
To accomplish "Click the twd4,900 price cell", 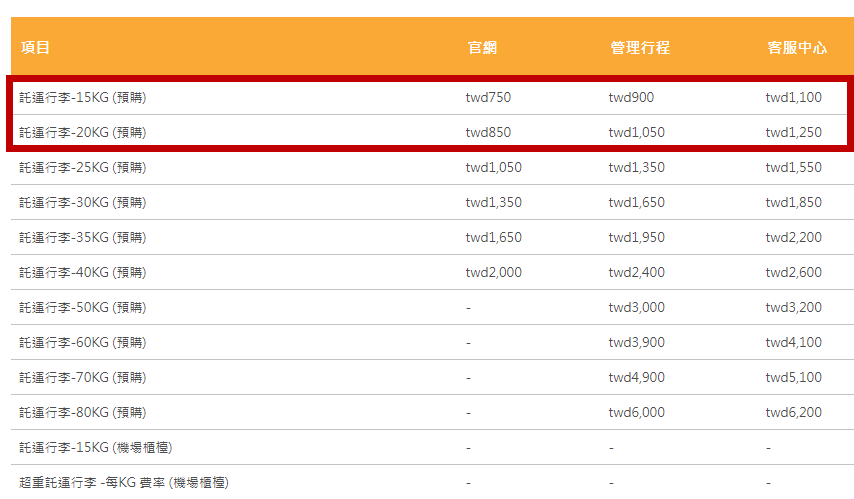I will click(637, 378).
